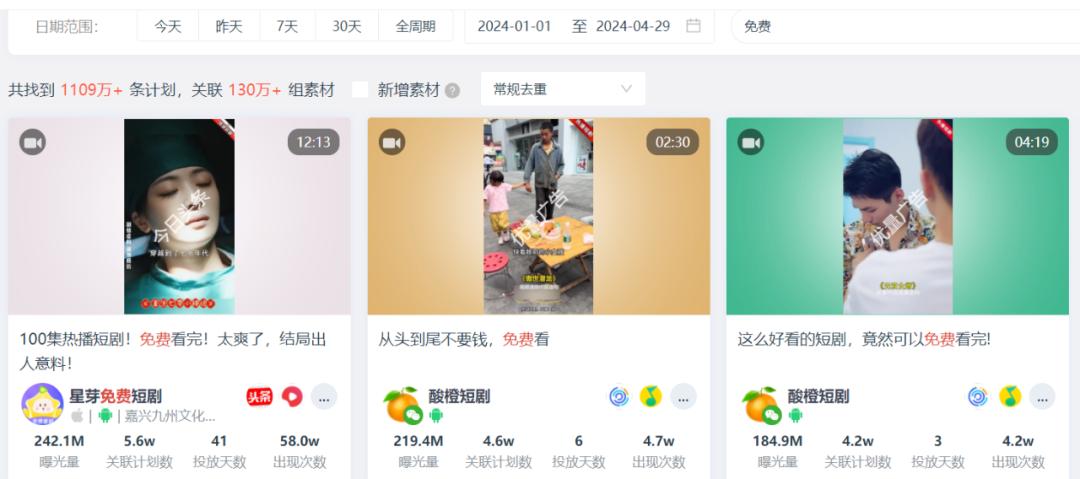
Task: Click the red play platform icon
Action: (x=292, y=396)
